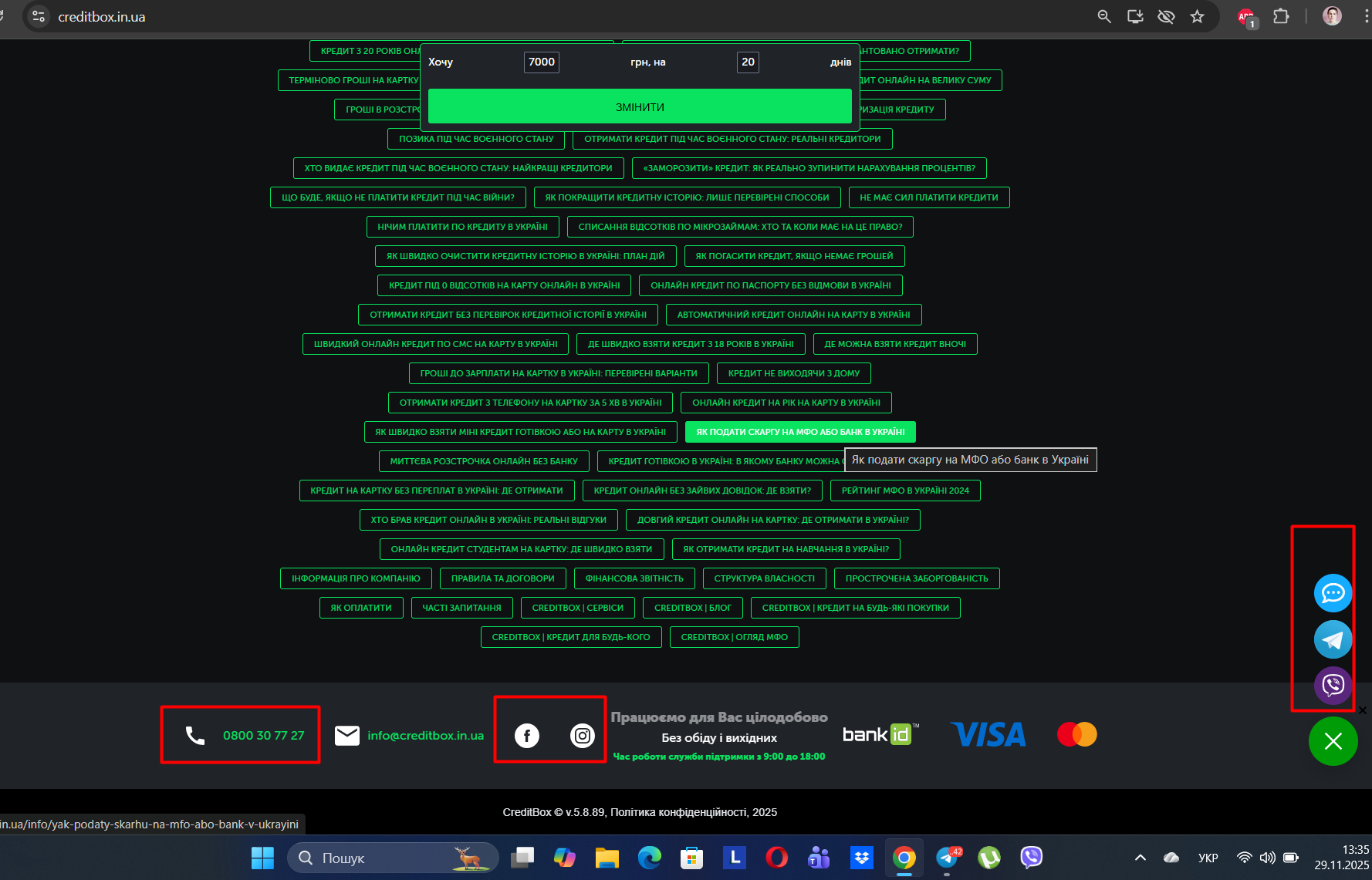Click the VISA logo
Viewport: 1372px width, 880px height.
[988, 734]
